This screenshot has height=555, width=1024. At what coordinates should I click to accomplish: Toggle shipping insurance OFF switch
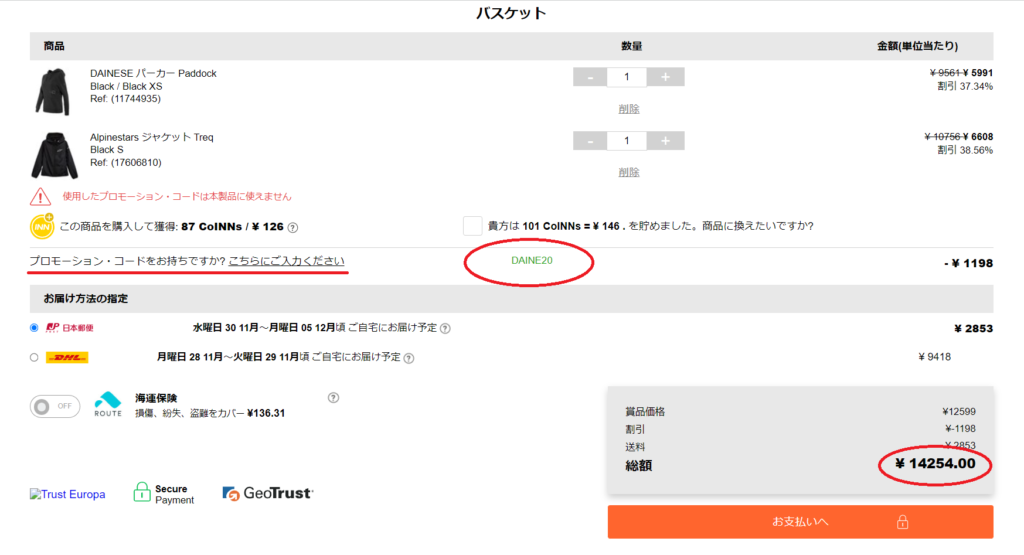55,406
